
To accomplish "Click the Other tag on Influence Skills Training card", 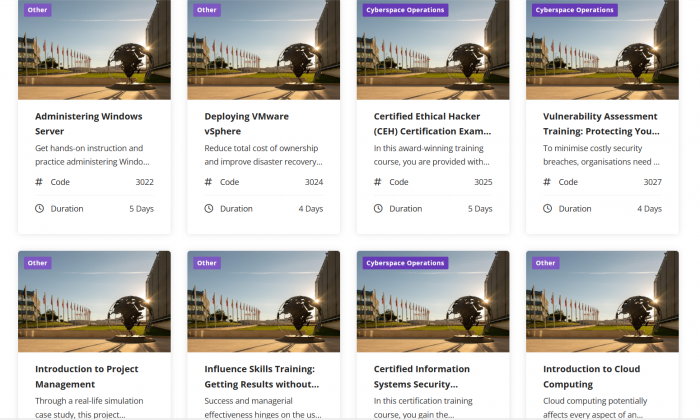I will [x=207, y=263].
